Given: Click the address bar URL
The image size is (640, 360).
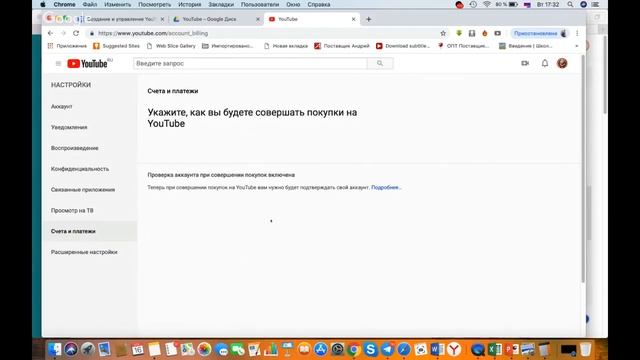Looking at the screenshot, I should pos(153,33).
